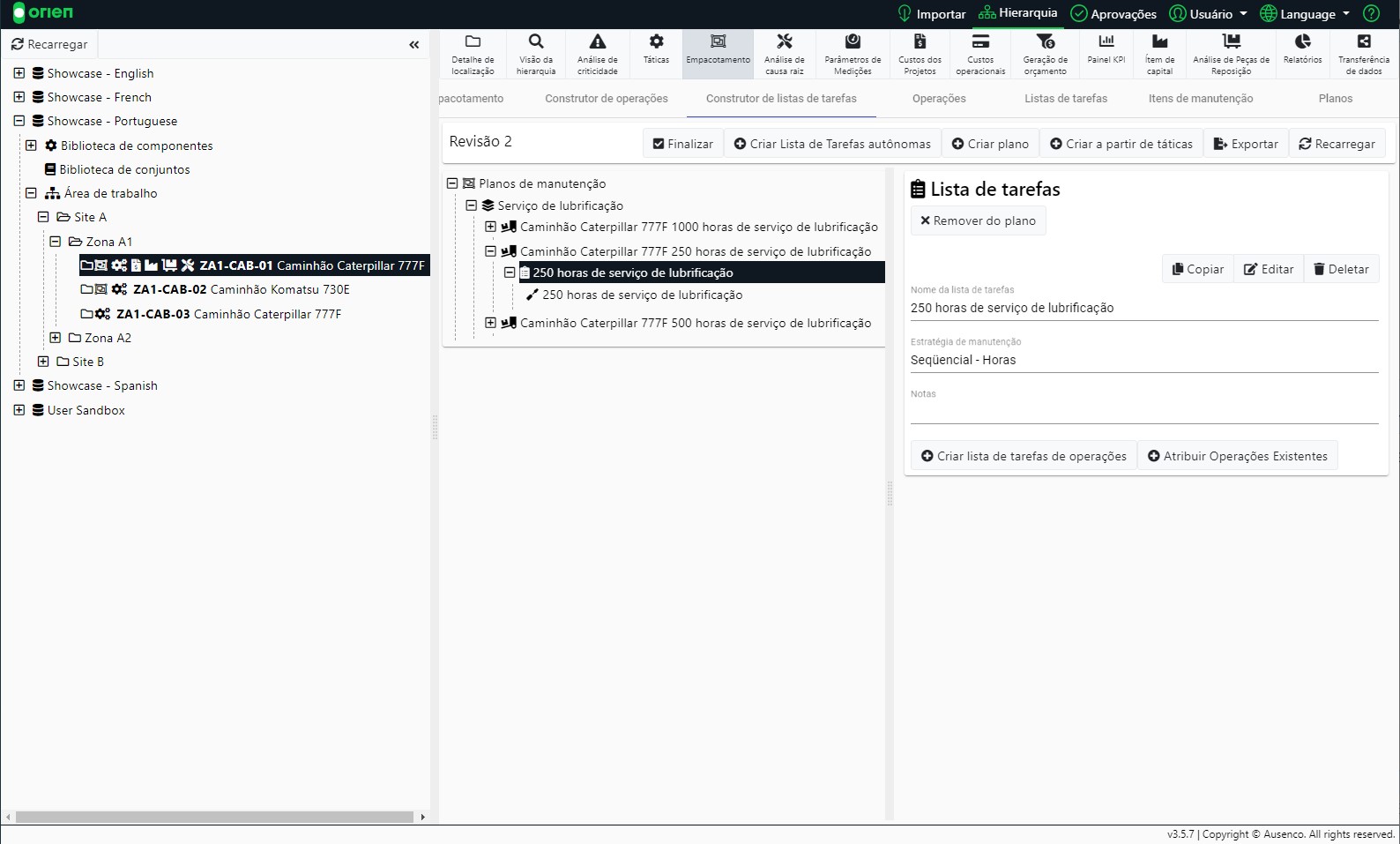Switch to Operações tab
This screenshot has width=1400, height=844.
coord(939,99)
